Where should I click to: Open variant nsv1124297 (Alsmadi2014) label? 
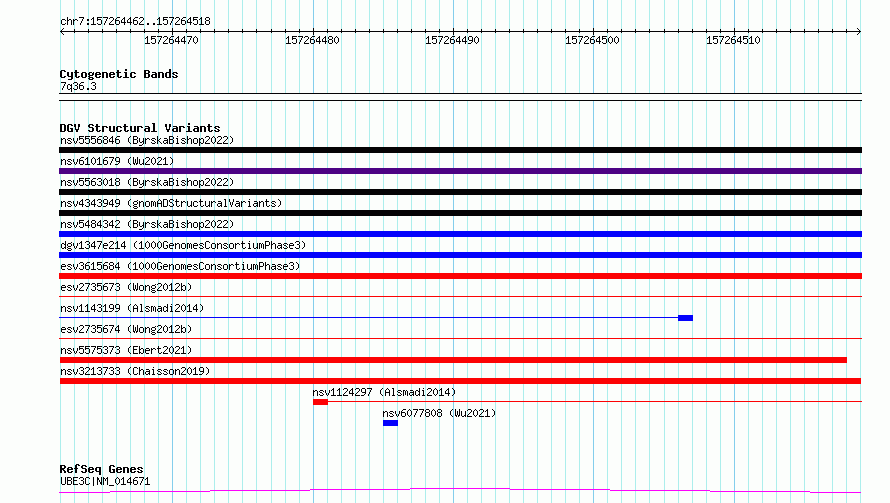pos(384,392)
